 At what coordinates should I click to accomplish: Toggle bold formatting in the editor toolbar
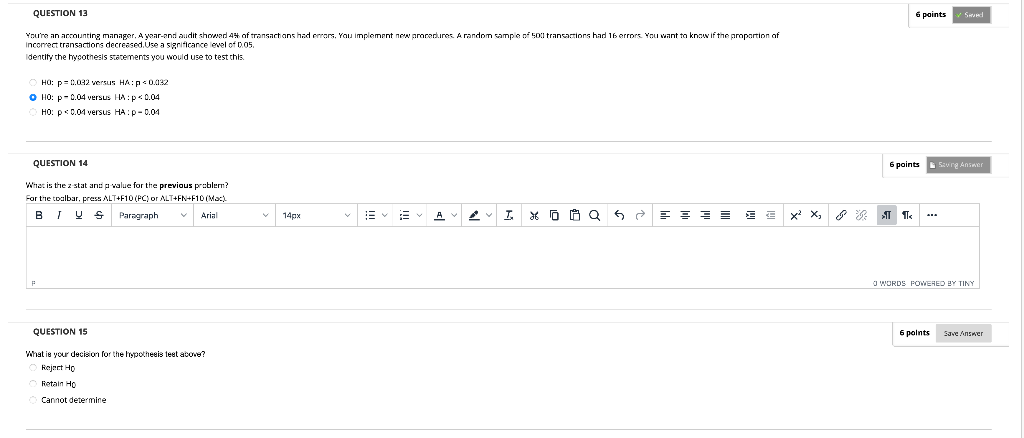(x=39, y=215)
